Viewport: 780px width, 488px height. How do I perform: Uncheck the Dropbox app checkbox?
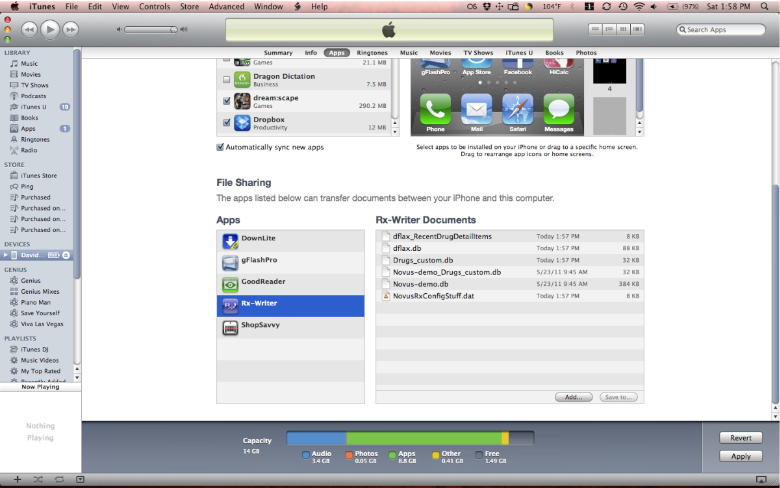point(226,124)
